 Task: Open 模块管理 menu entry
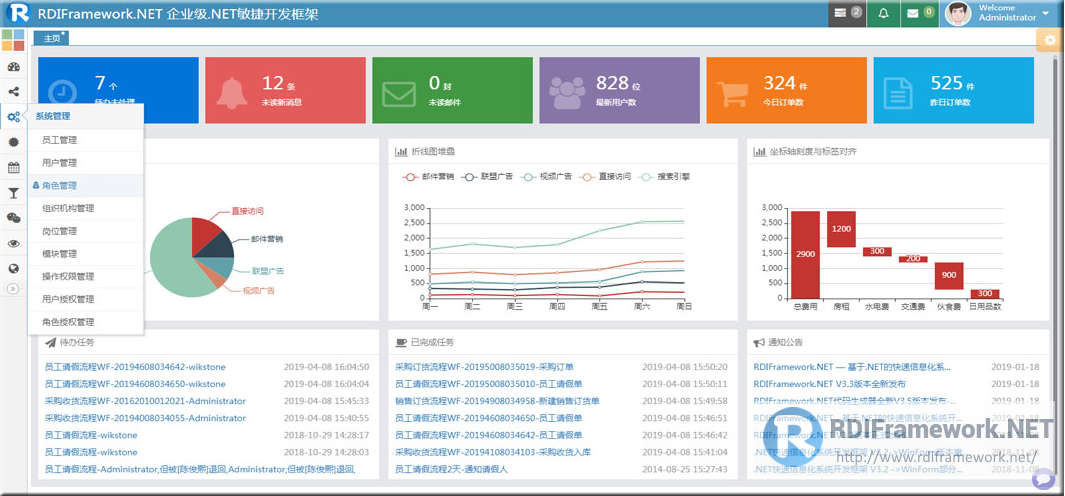[86, 254]
